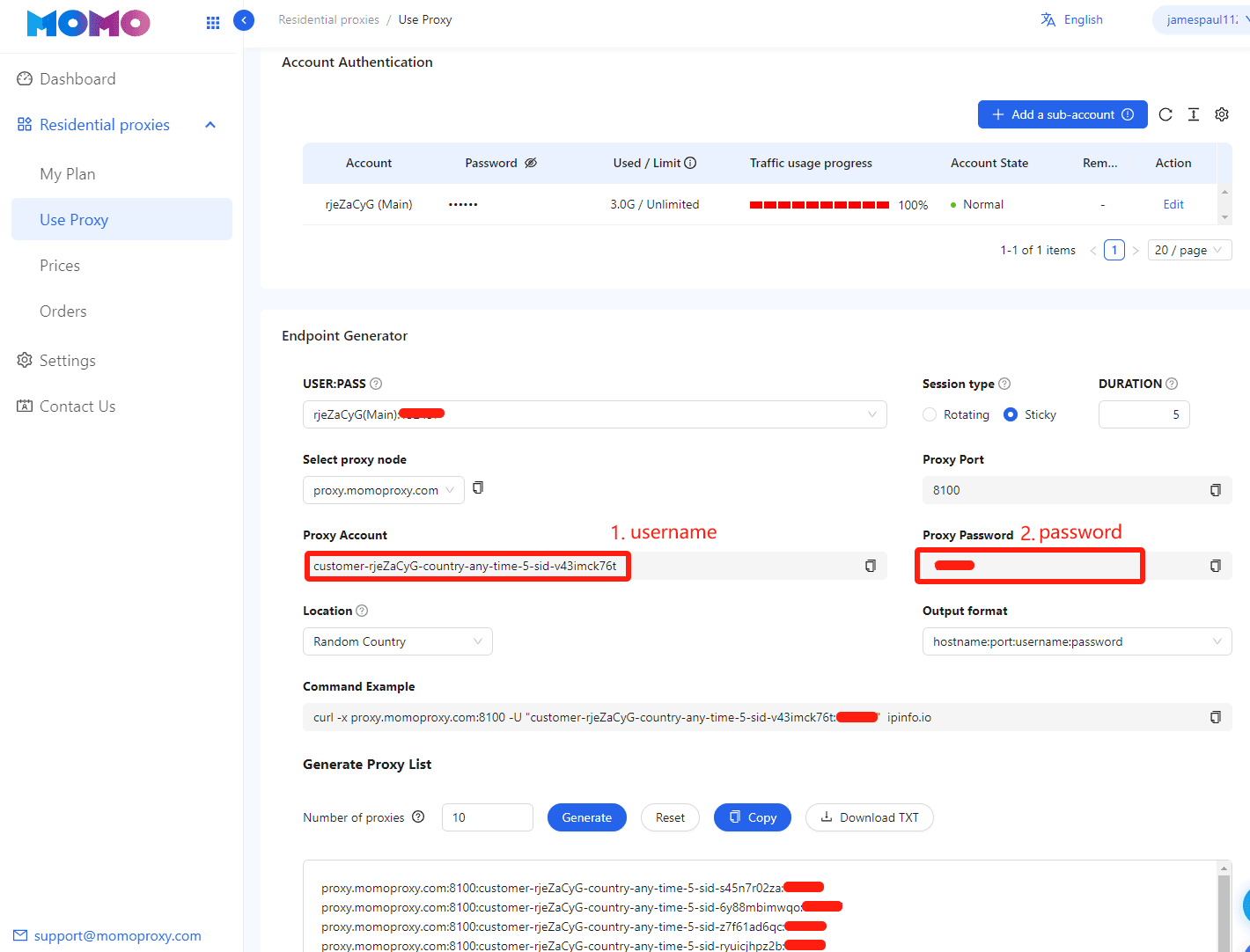The width and height of the screenshot is (1250, 952).
Task: Copy the Proxy Password value
Action: [x=1216, y=566]
